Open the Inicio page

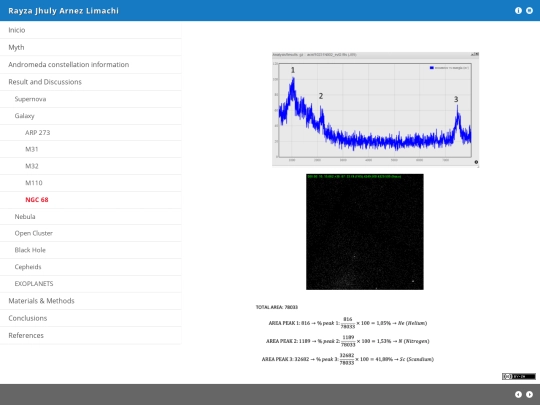91,30
